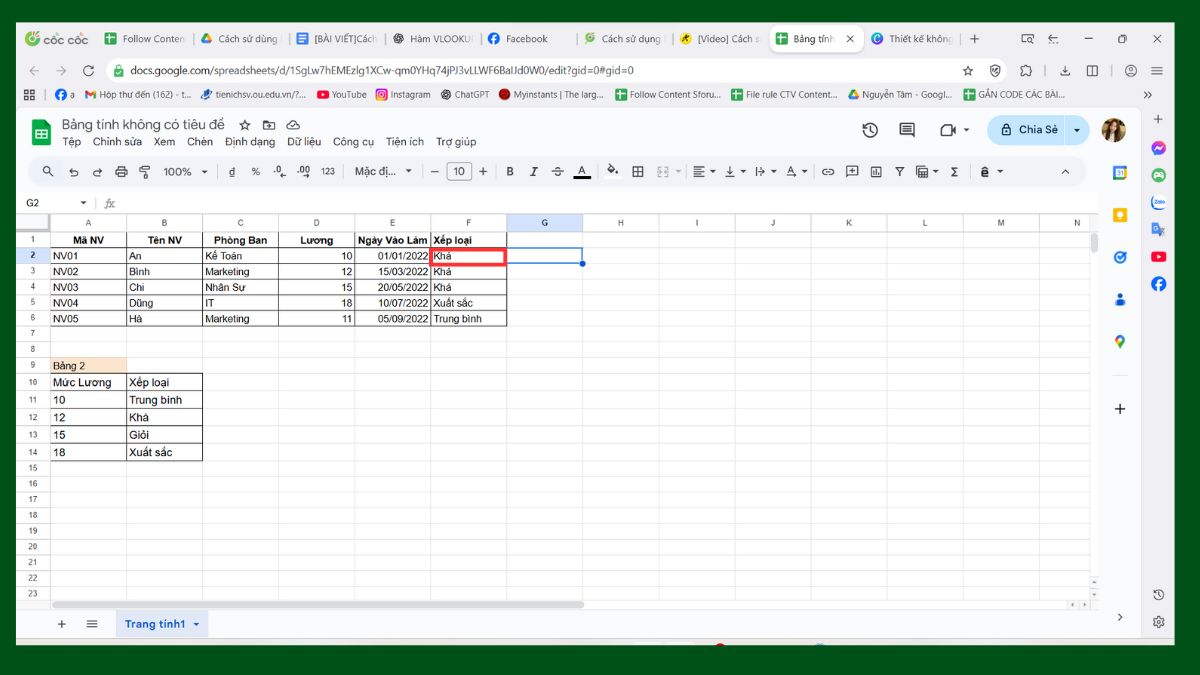The image size is (1200, 675).
Task: Open the insert chart icon
Action: coord(876,171)
